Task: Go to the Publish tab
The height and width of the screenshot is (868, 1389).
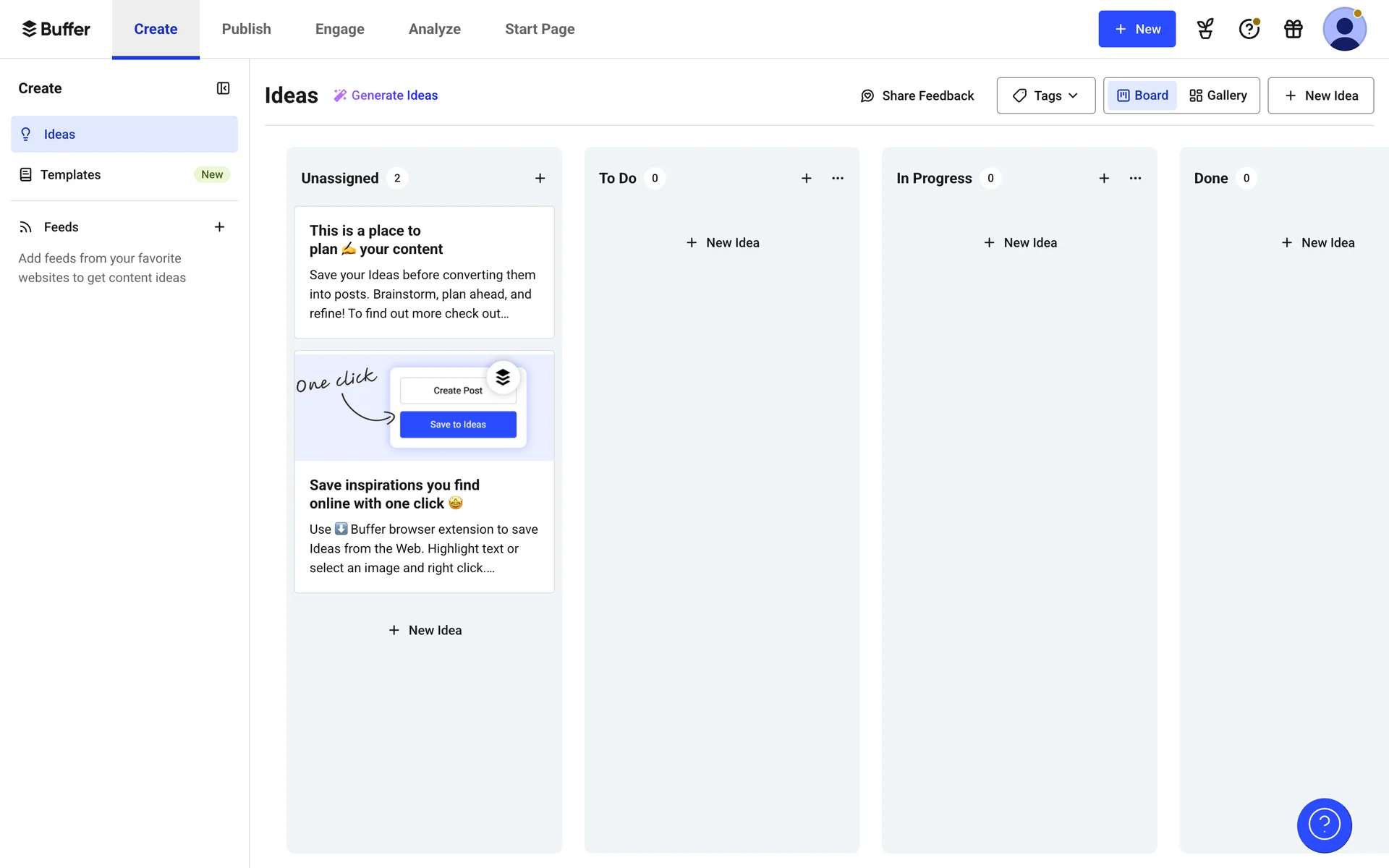Action: [246, 29]
